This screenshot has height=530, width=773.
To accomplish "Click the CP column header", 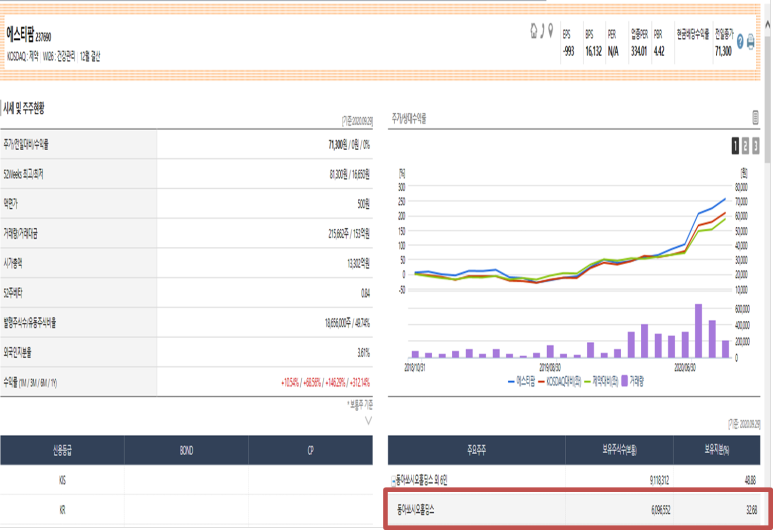I will coord(311,450).
